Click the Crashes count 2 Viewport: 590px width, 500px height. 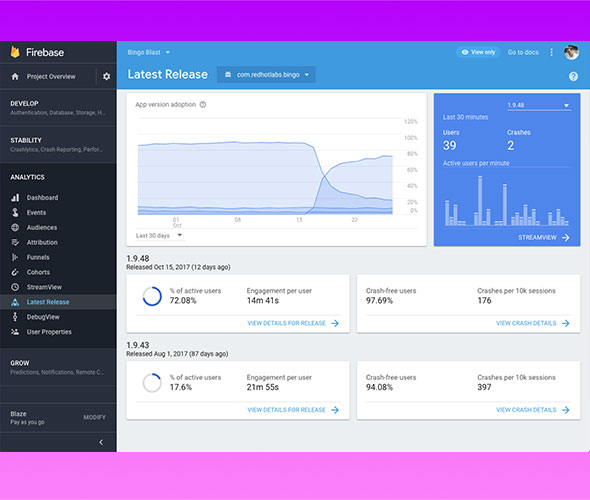[510, 145]
